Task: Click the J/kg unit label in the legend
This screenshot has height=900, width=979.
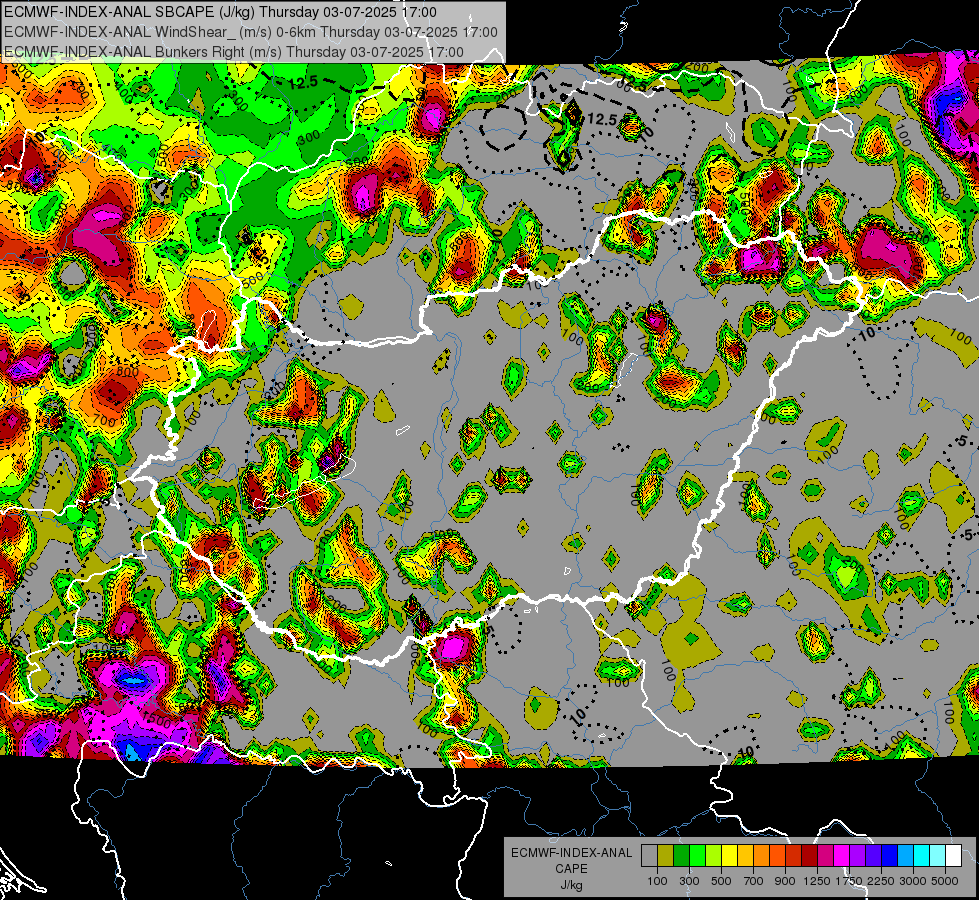Action: (x=571, y=885)
